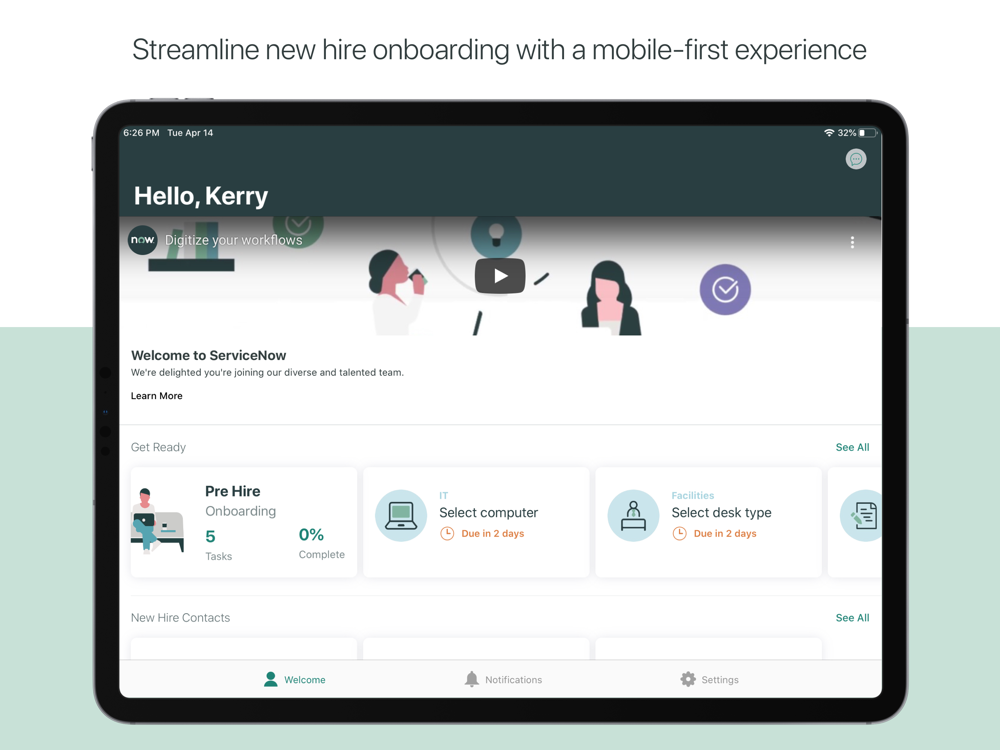Open the 'Digitize your workflows' video title
Image resolution: width=1000 pixels, height=750 pixels.
(x=233, y=240)
